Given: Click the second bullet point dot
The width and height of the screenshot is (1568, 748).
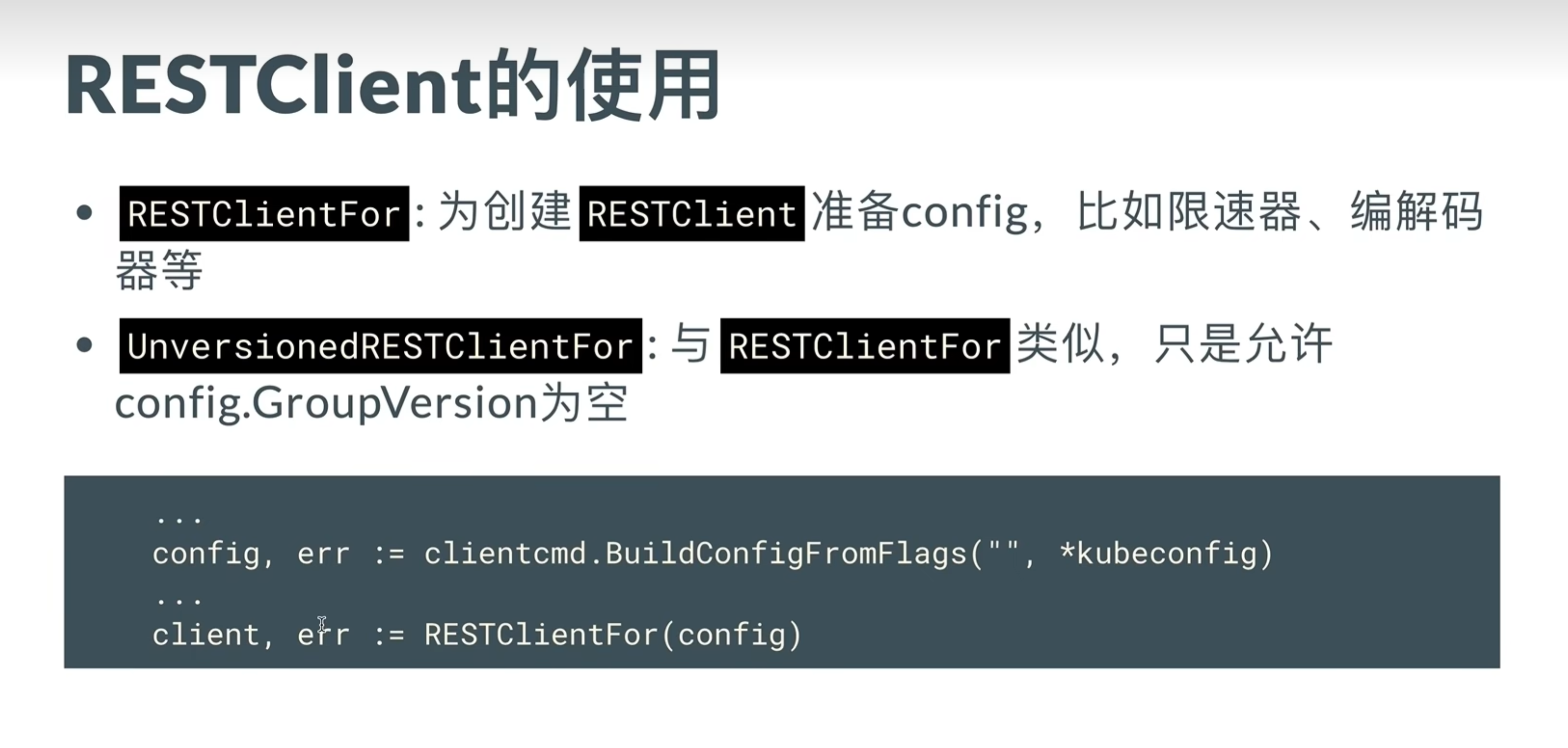Looking at the screenshot, I should click(85, 345).
